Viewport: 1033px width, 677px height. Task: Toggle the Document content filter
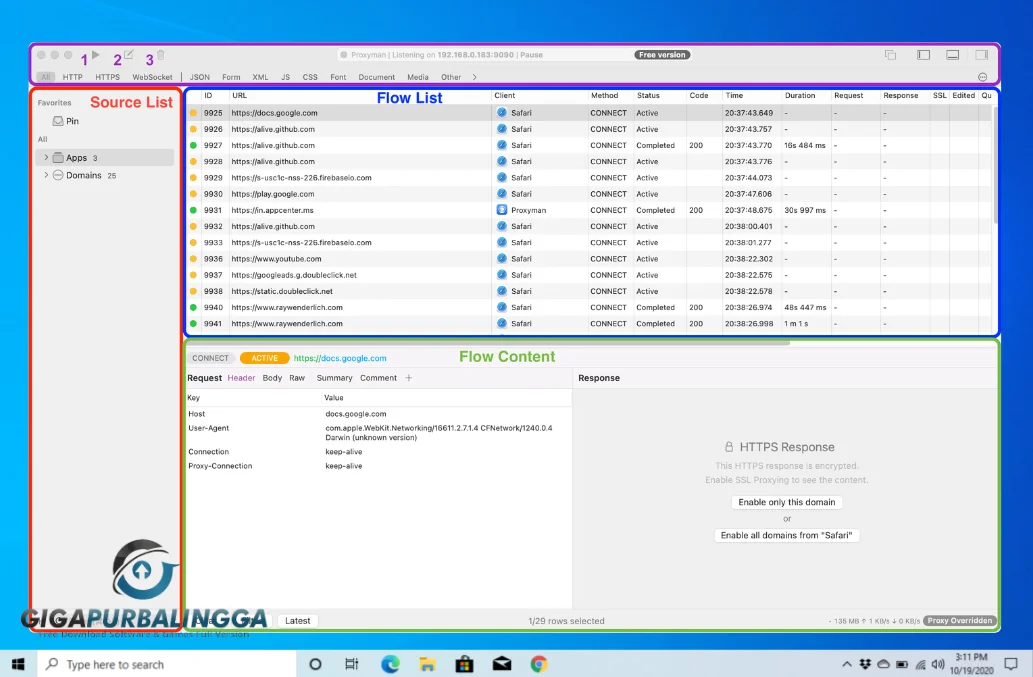click(377, 77)
